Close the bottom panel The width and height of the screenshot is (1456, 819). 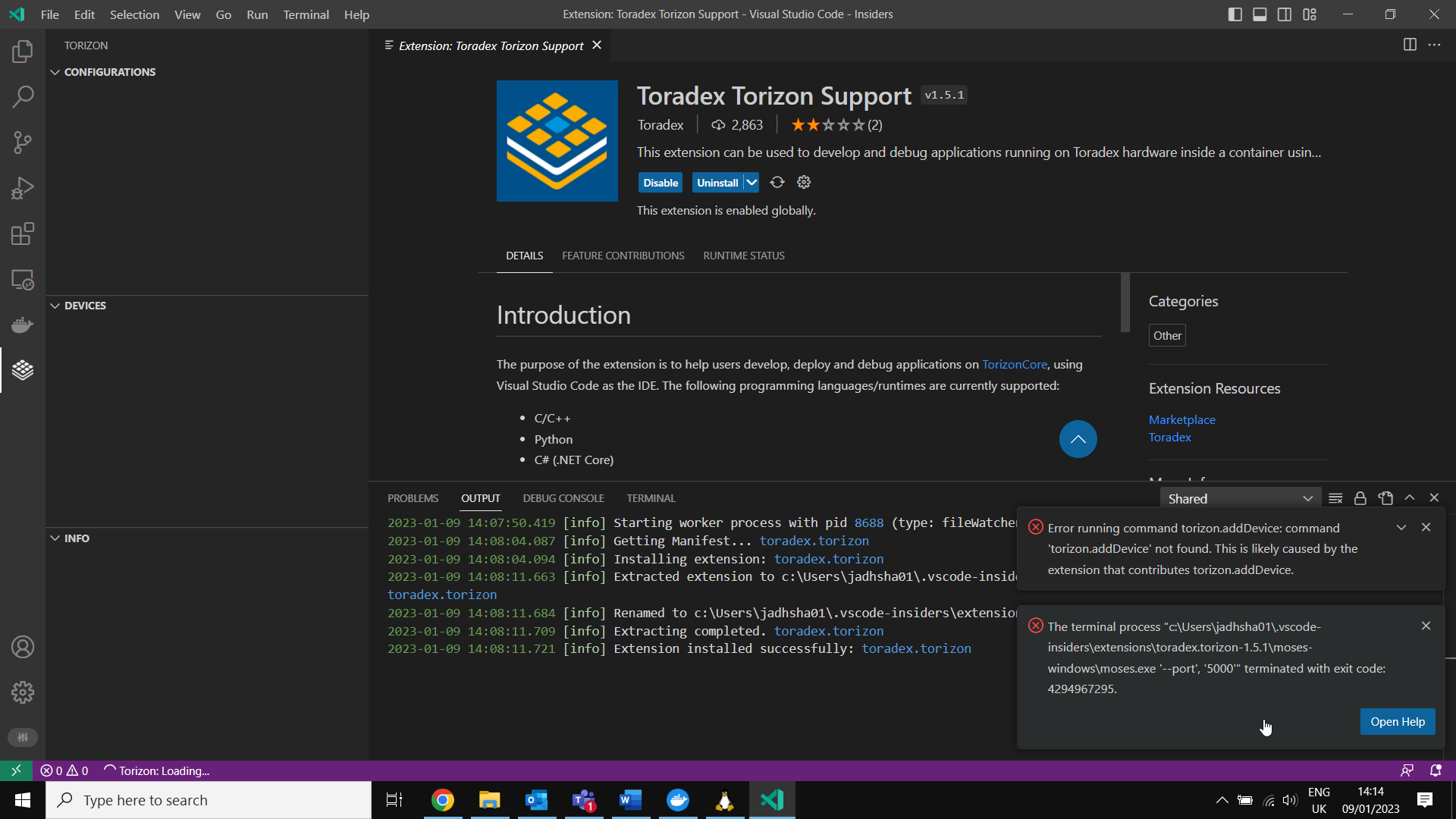1434,497
